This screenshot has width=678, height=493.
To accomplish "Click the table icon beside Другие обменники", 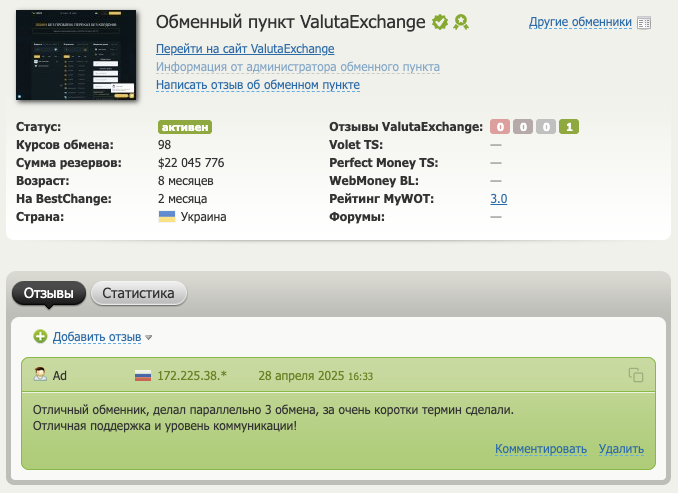I will [644, 22].
